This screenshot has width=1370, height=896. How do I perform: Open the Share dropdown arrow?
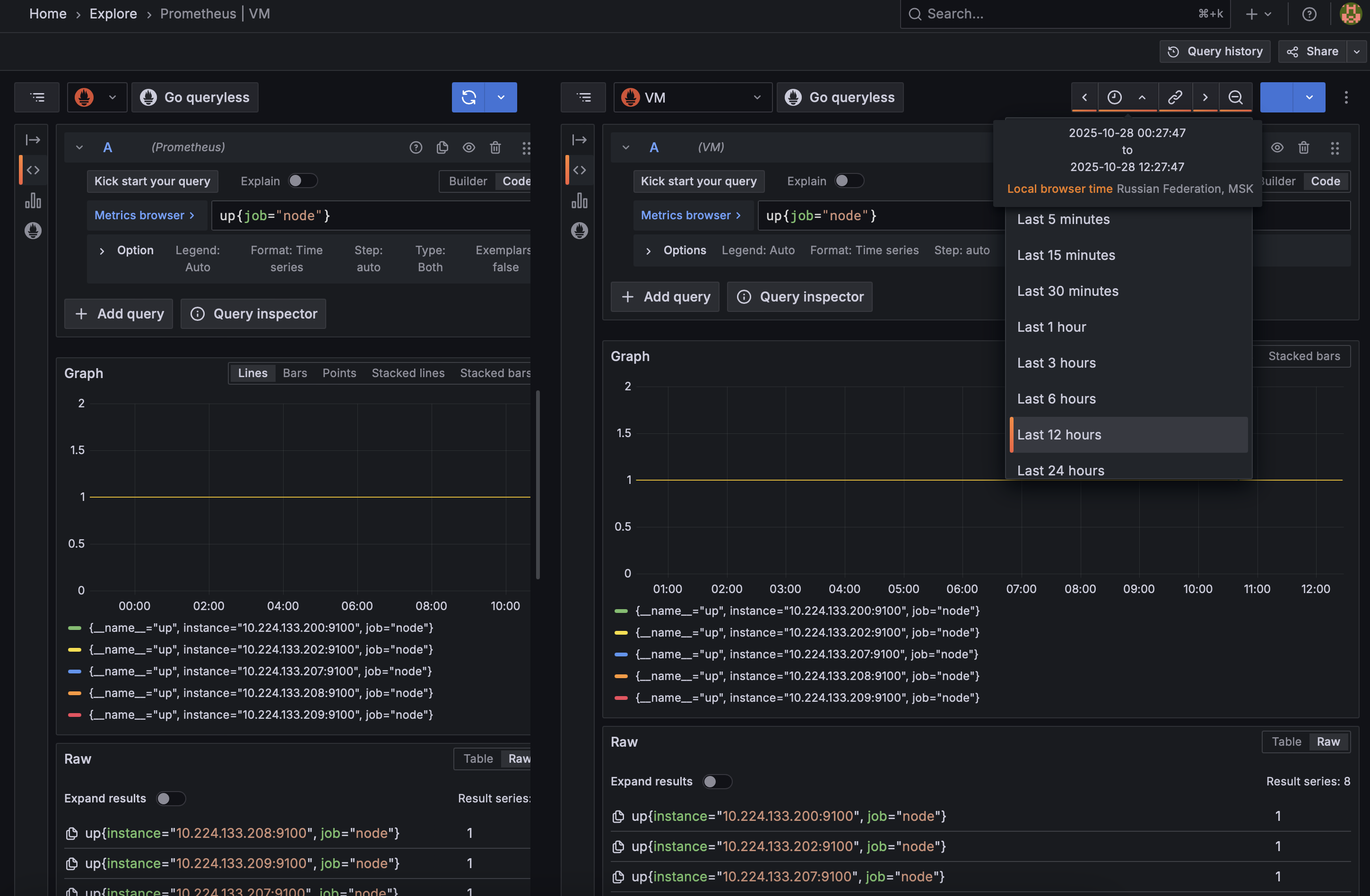1357,52
